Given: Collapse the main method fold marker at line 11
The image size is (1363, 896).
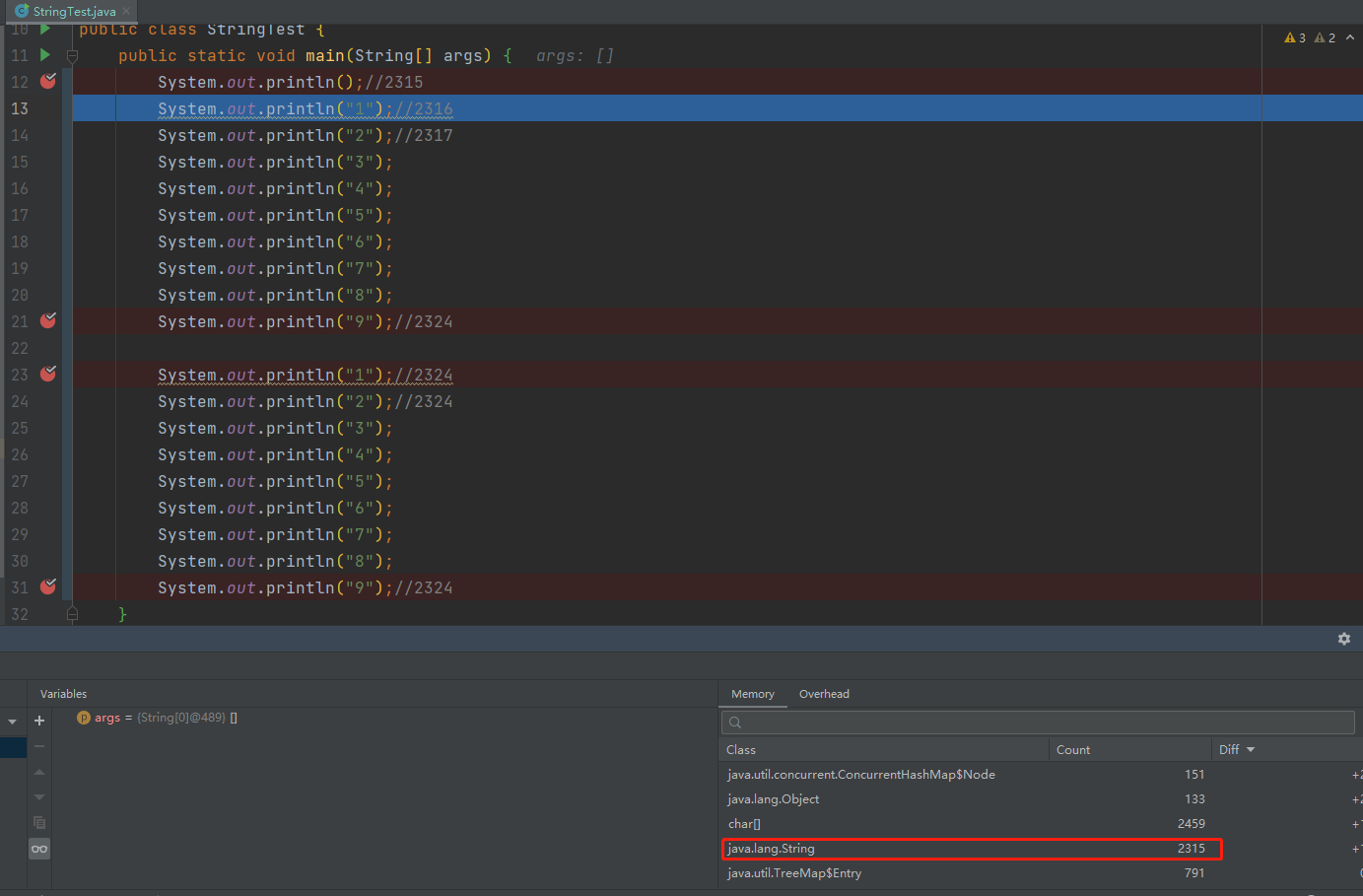Looking at the screenshot, I should coord(72,56).
